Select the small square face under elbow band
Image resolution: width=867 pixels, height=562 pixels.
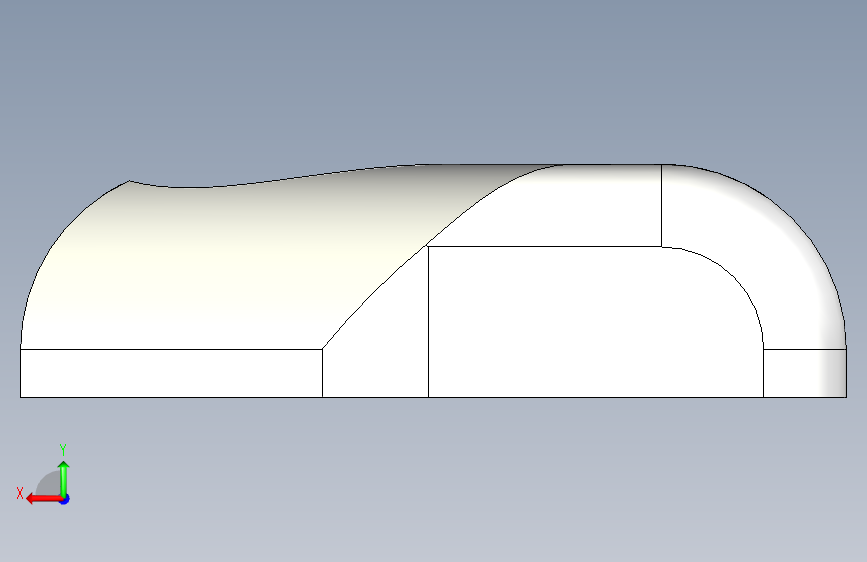click(x=805, y=373)
